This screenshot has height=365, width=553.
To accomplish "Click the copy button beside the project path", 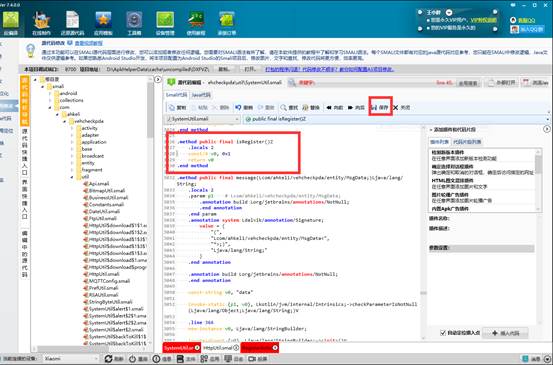I will pos(224,69).
